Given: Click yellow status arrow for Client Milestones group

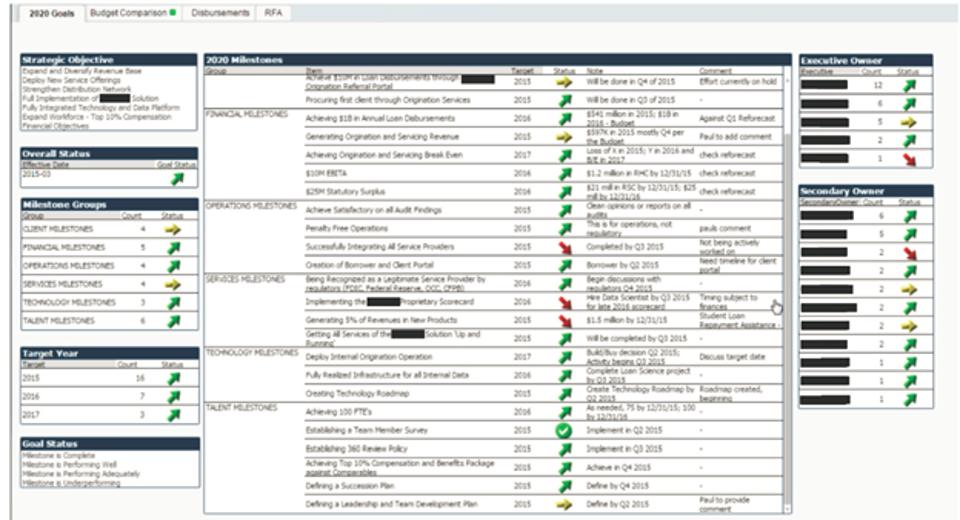Looking at the screenshot, I should [175, 229].
